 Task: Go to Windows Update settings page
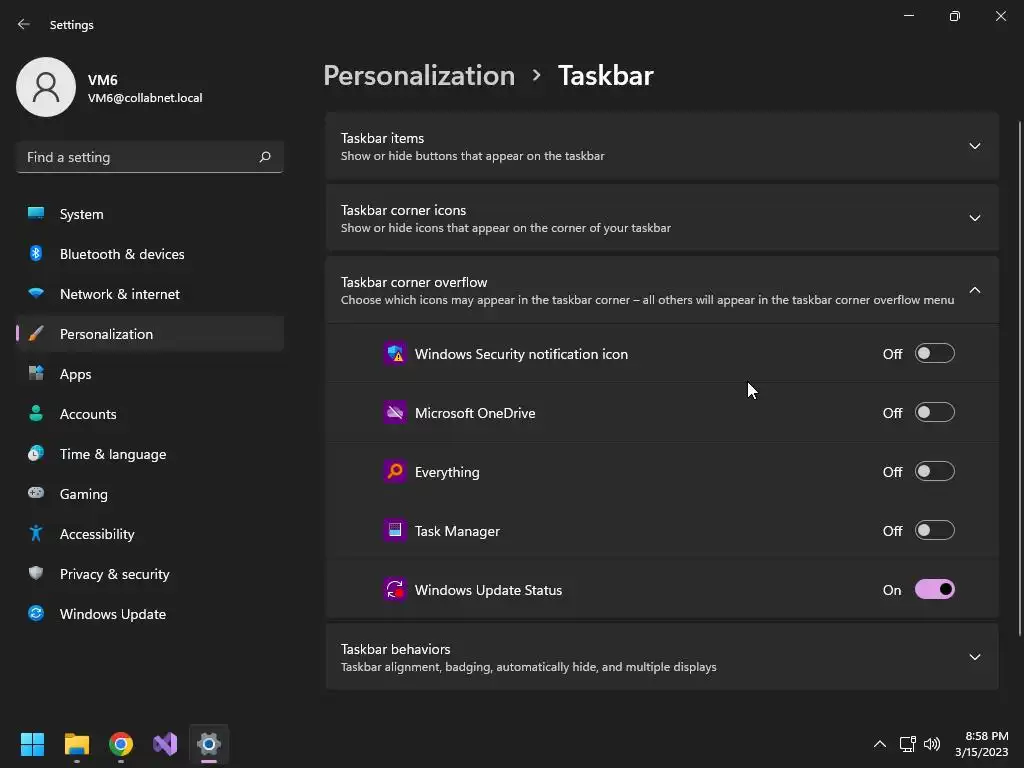(112, 614)
